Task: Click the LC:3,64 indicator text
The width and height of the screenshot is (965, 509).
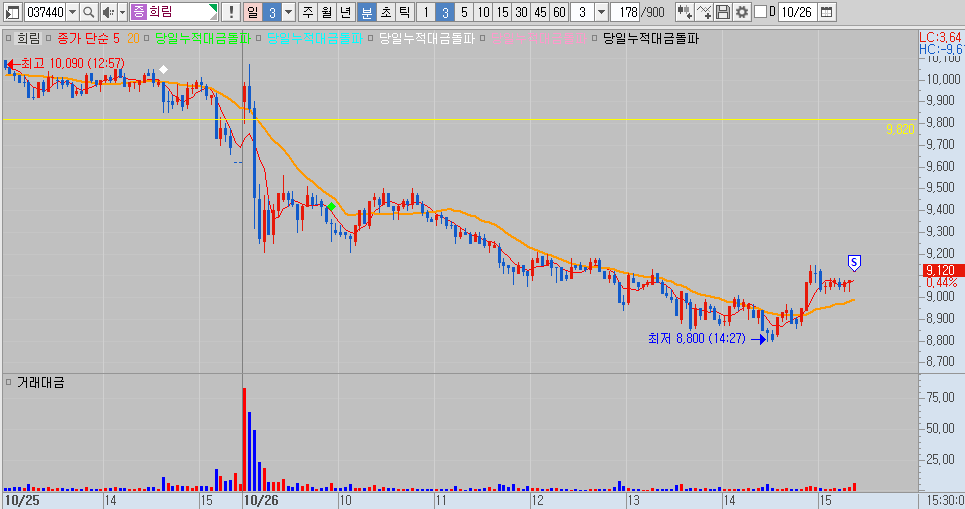Action: click(x=940, y=38)
